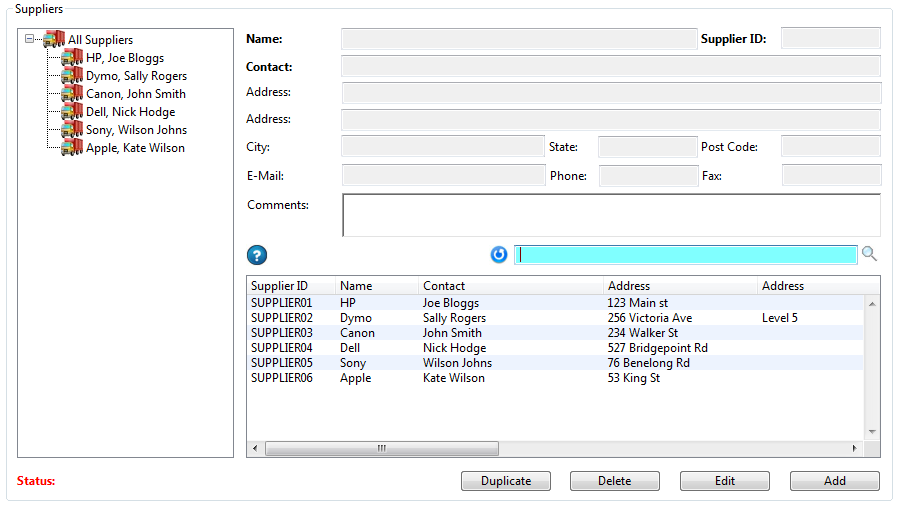This screenshot has width=897, height=505.
Task: Click the Add button
Action: click(835, 481)
